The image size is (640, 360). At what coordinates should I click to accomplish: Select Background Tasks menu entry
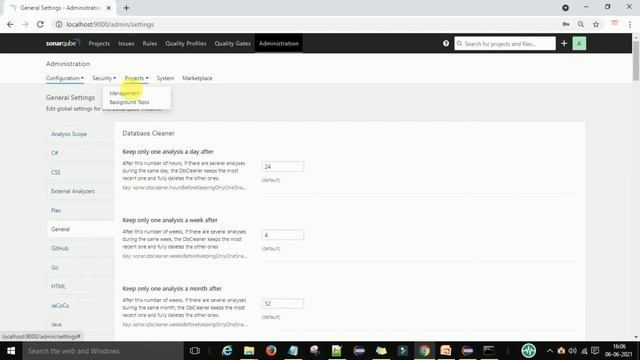(x=129, y=102)
